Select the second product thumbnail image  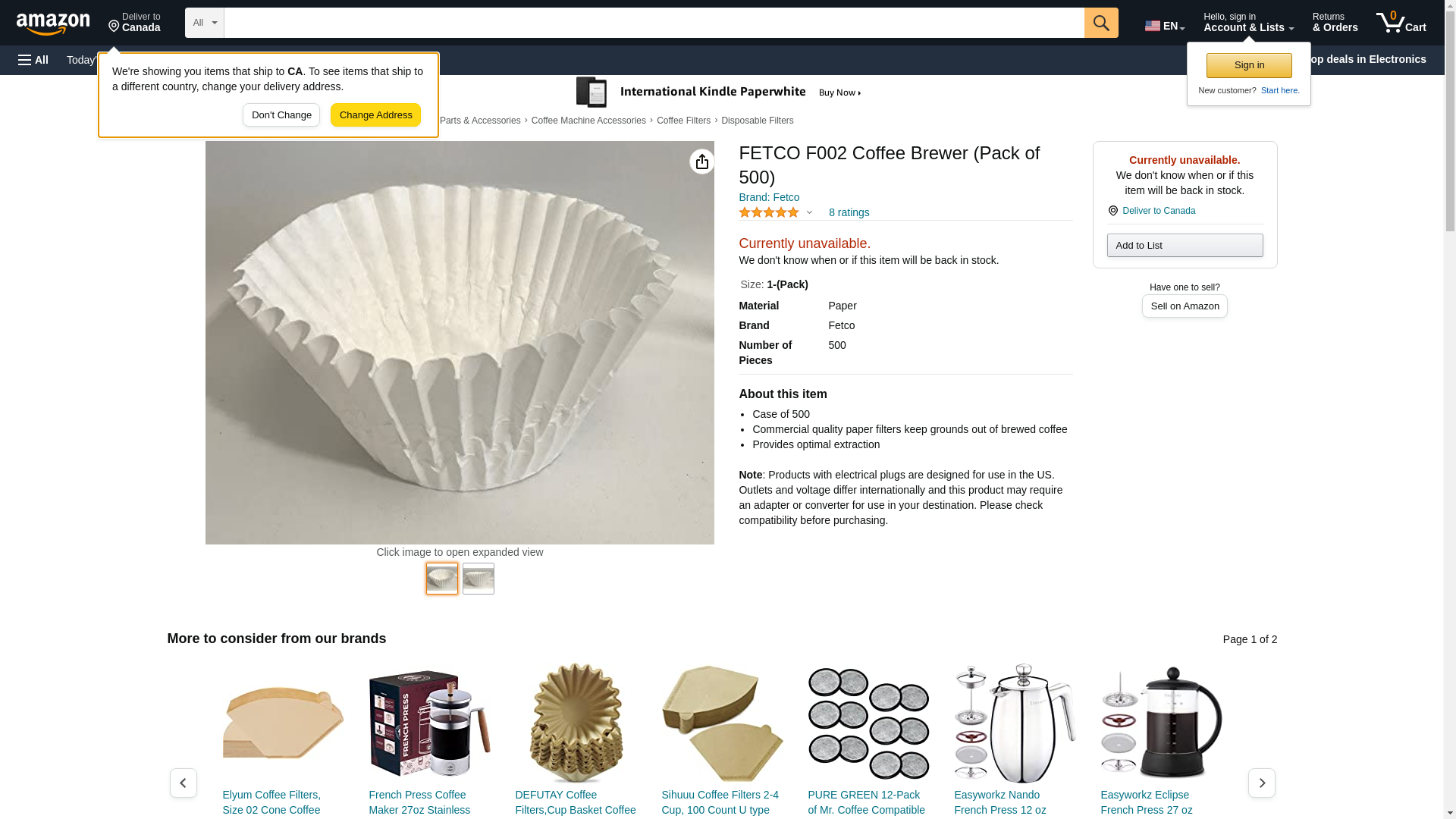pos(479,579)
